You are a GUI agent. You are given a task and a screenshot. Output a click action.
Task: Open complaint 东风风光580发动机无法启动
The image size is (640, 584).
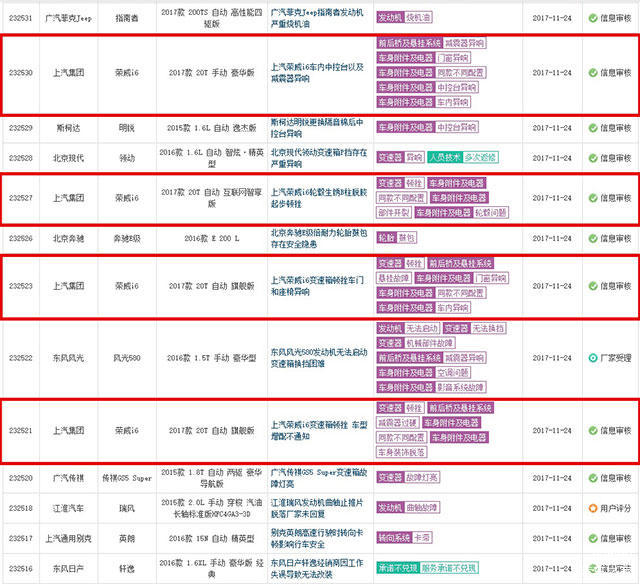(x=319, y=358)
